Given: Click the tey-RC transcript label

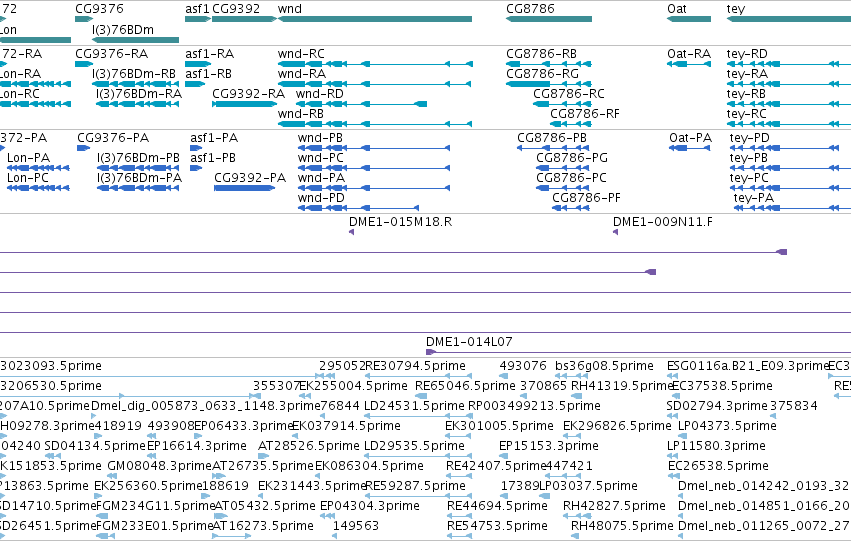Looking at the screenshot, I should [x=746, y=114].
